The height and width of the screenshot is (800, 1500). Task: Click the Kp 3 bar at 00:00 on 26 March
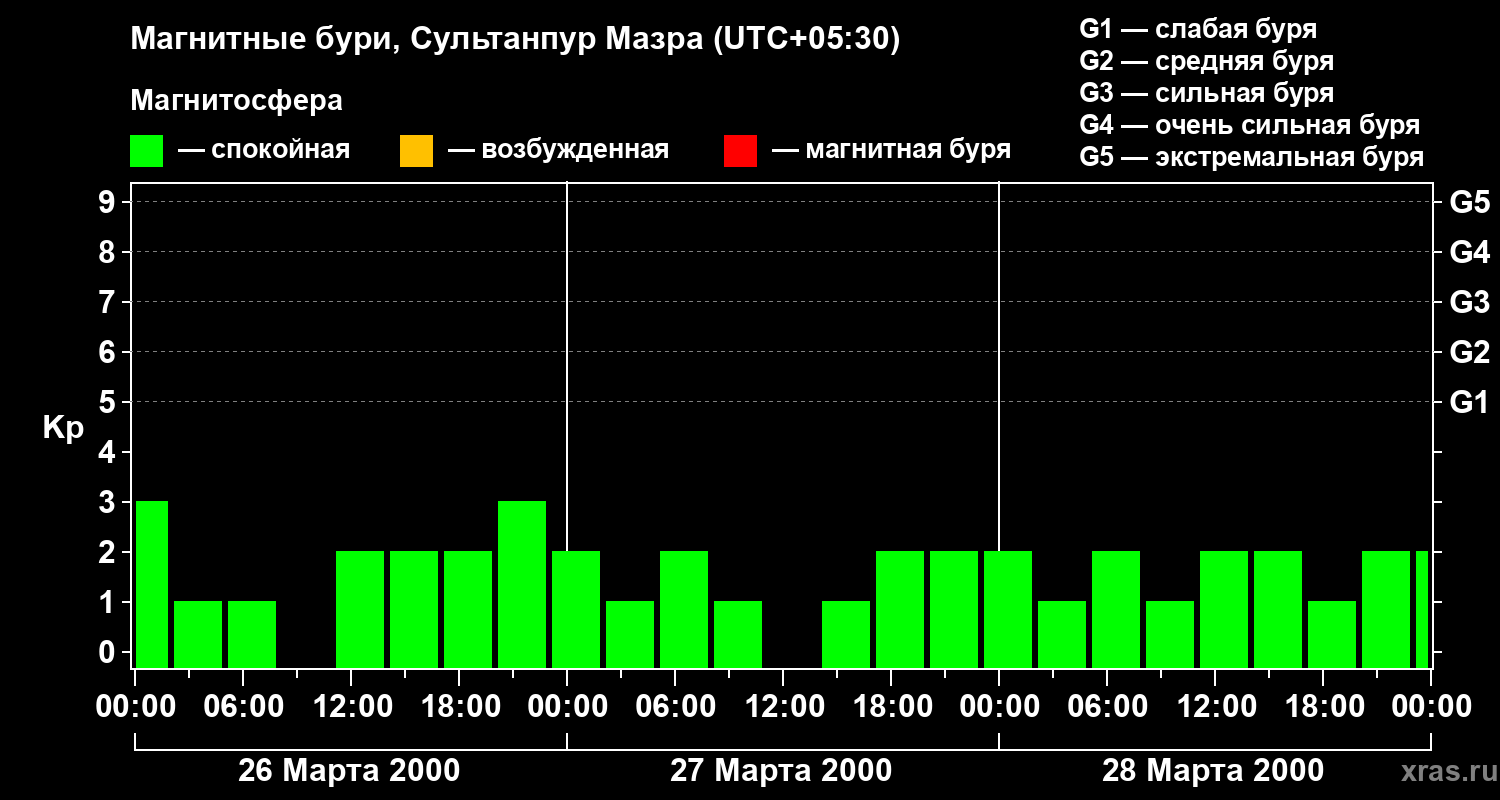pyautogui.click(x=152, y=584)
